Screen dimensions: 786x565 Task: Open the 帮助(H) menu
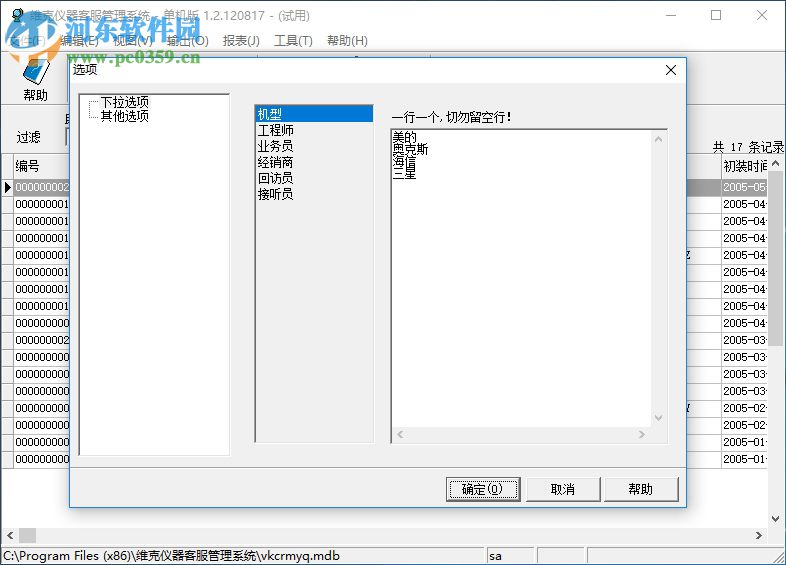coord(347,41)
